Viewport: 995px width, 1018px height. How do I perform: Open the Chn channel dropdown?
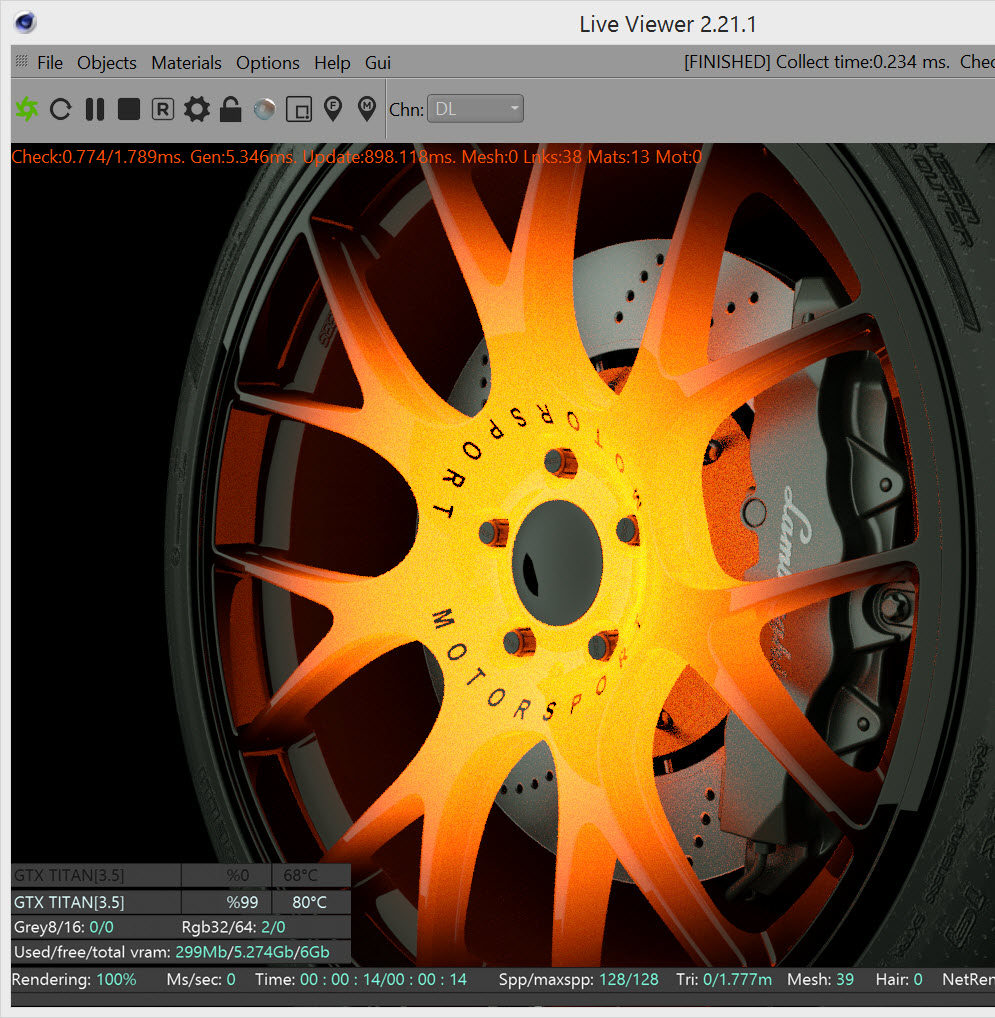point(475,109)
